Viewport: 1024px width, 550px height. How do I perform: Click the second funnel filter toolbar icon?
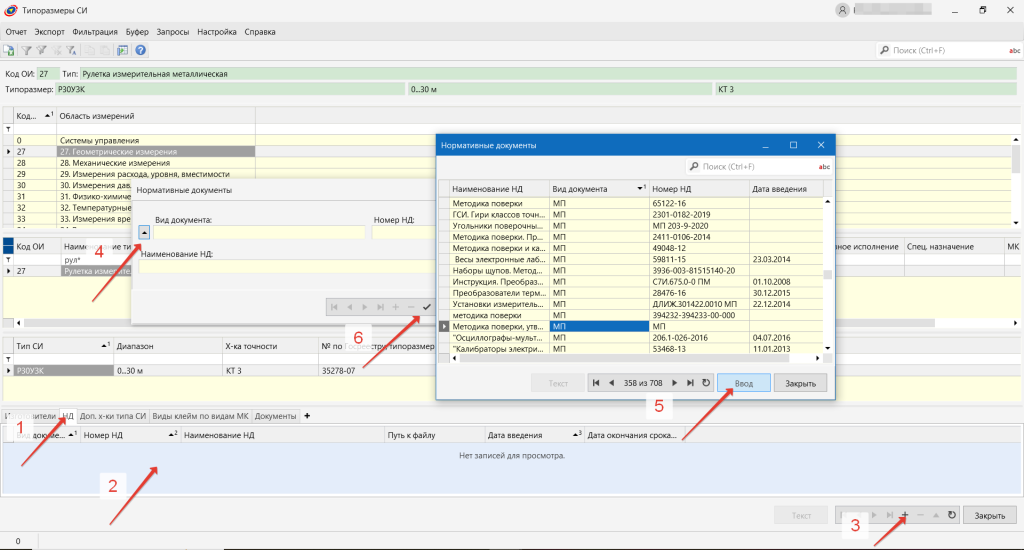pos(41,50)
